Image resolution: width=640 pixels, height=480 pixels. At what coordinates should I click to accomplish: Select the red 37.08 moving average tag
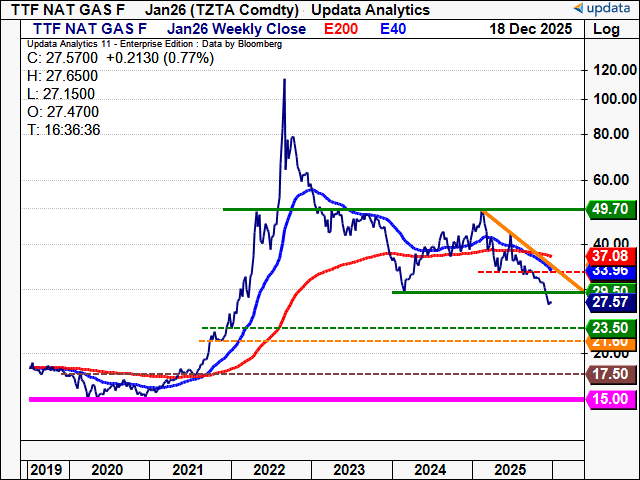[610, 257]
